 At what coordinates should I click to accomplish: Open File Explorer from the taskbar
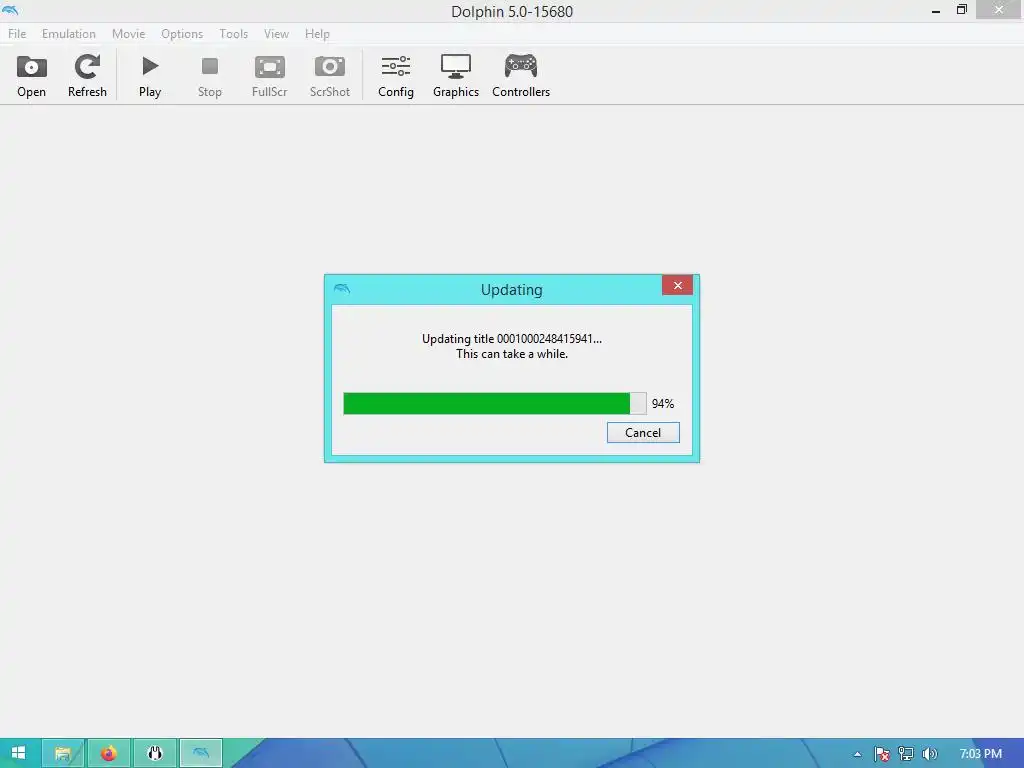pos(63,753)
